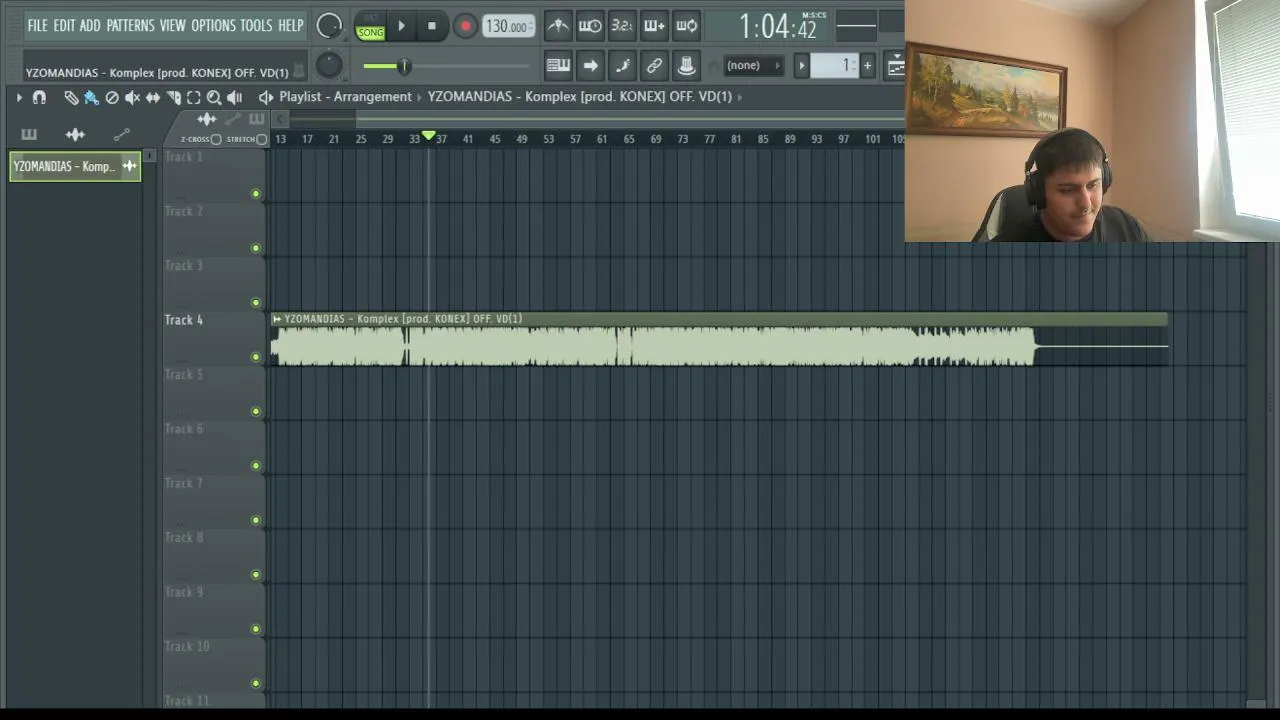Mute Track 2 using its green LED
1280x720 pixels.
pyautogui.click(x=256, y=248)
